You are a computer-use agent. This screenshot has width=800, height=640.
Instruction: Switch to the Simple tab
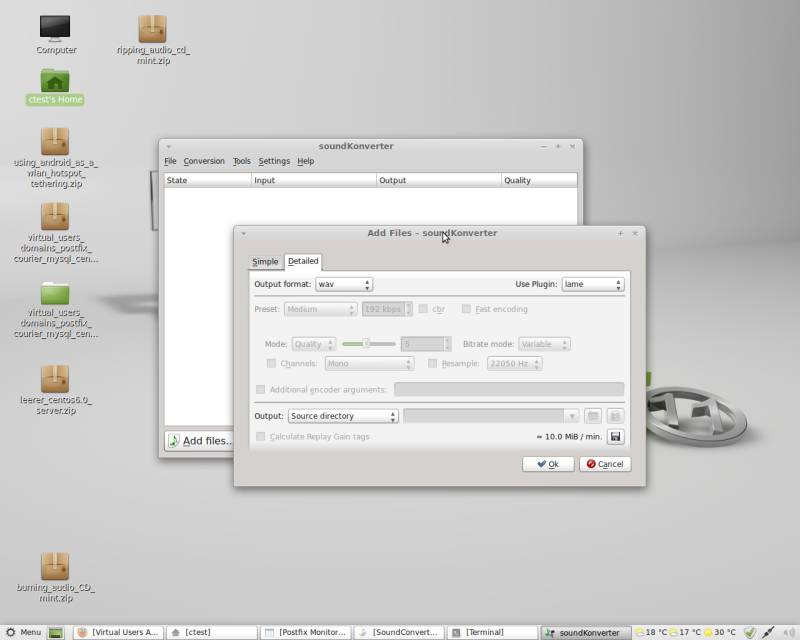265,262
